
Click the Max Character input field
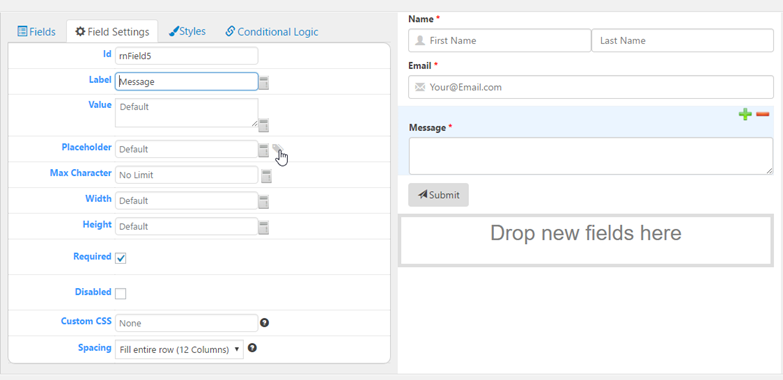187,175
